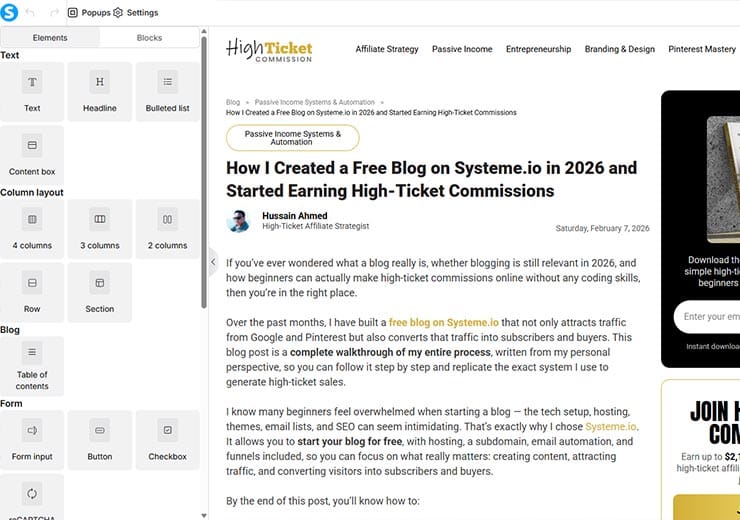Click the Column layout section heading
Image resolution: width=740 pixels, height=520 pixels.
[32, 193]
